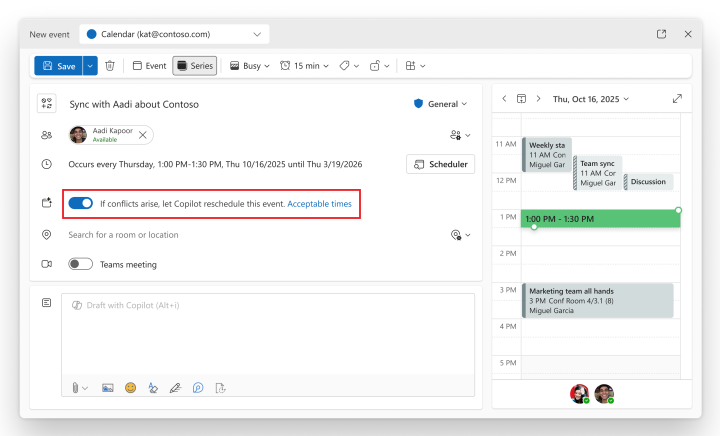Remove attendee Aadi Kapoor
Viewport: 720px width, 436px height.
[143, 135]
